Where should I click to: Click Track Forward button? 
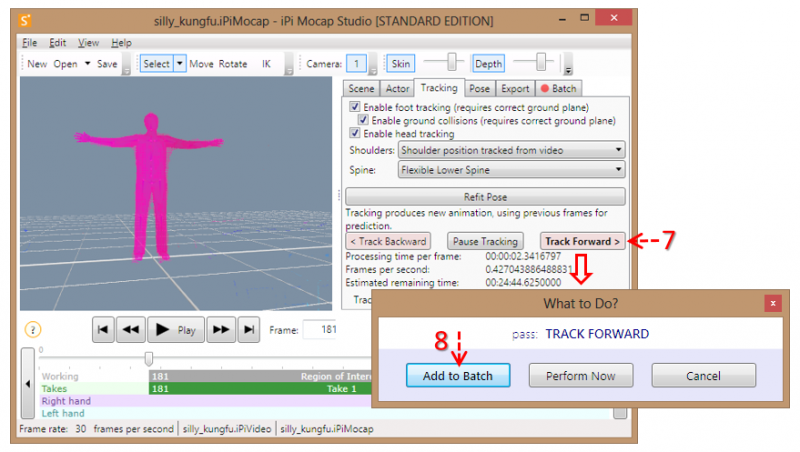click(583, 241)
